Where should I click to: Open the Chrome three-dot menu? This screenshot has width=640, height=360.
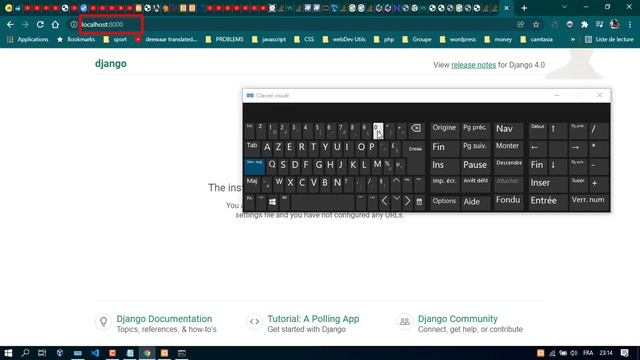click(630, 24)
